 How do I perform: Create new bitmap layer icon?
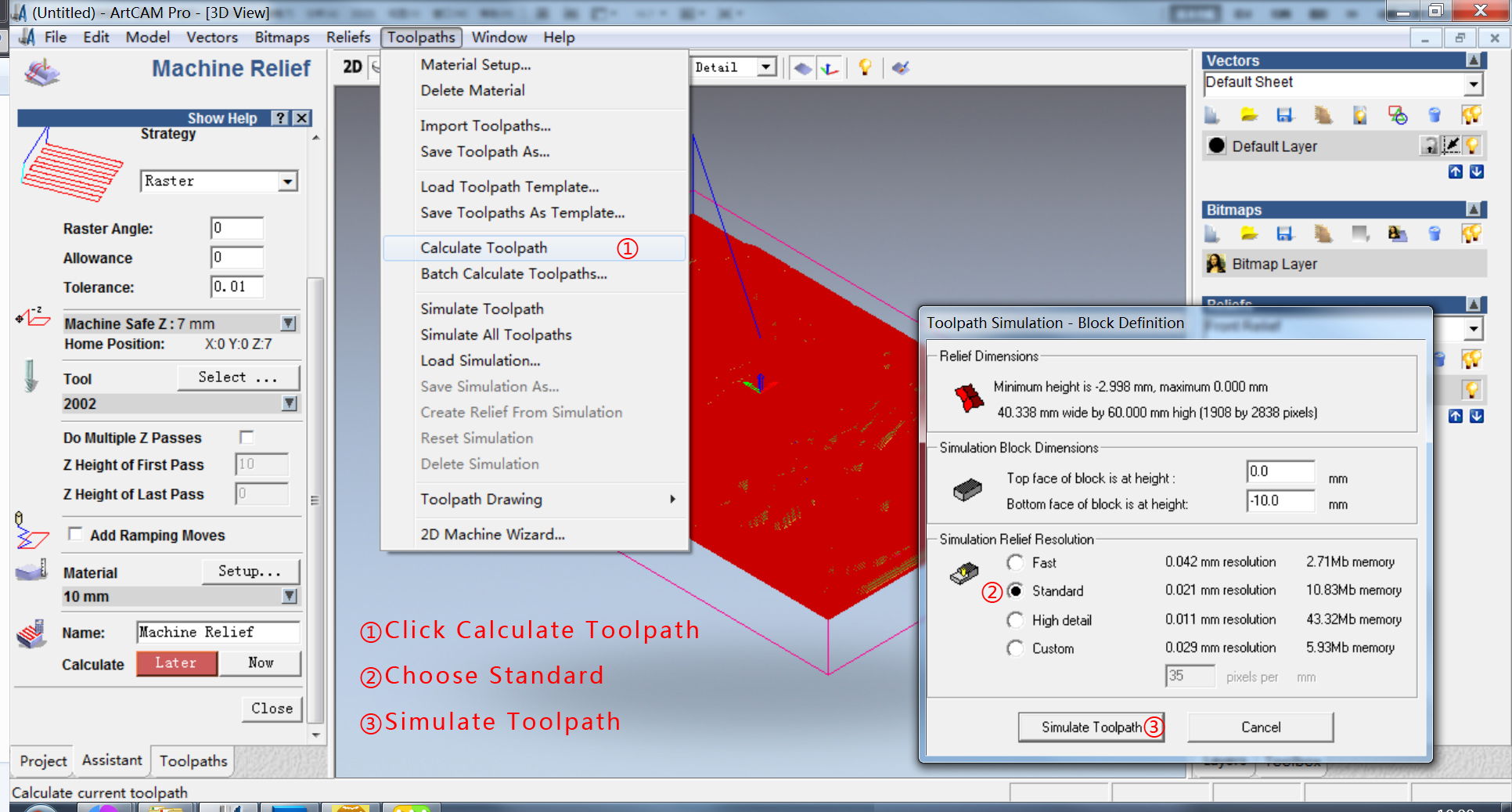click(x=1212, y=233)
